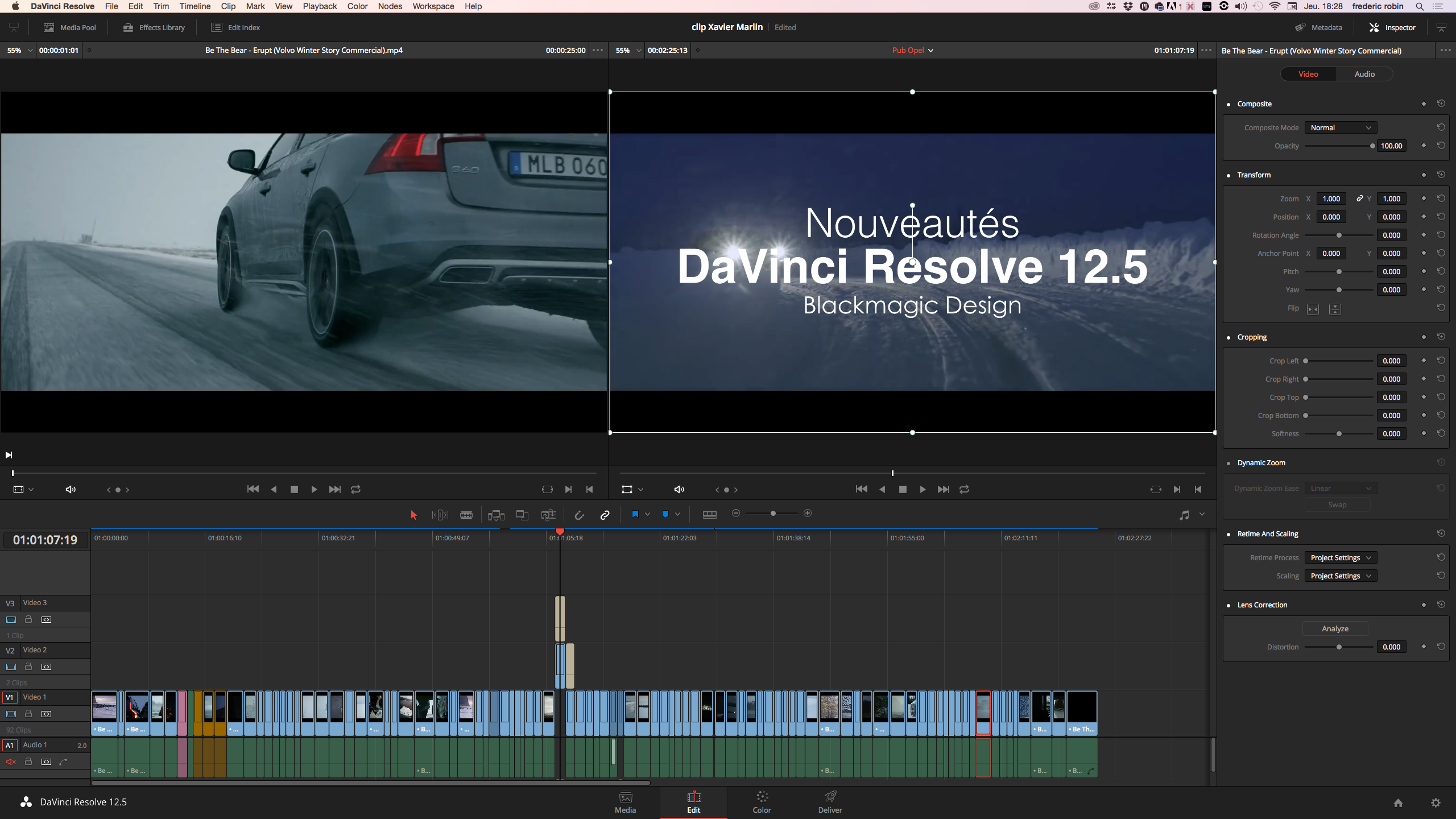The image size is (1456, 819).
Task: Select the arrow selection tool
Action: (x=413, y=515)
